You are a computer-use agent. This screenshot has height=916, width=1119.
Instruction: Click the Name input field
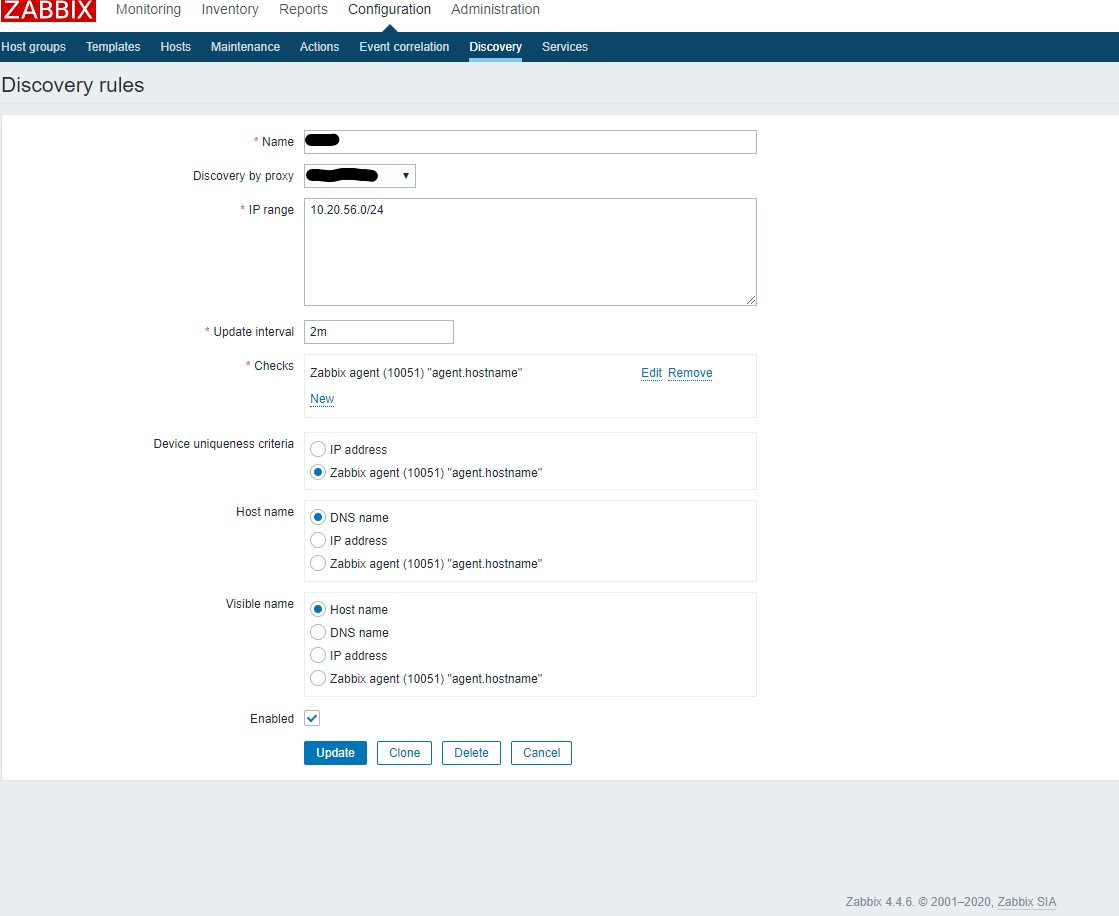[x=530, y=141]
